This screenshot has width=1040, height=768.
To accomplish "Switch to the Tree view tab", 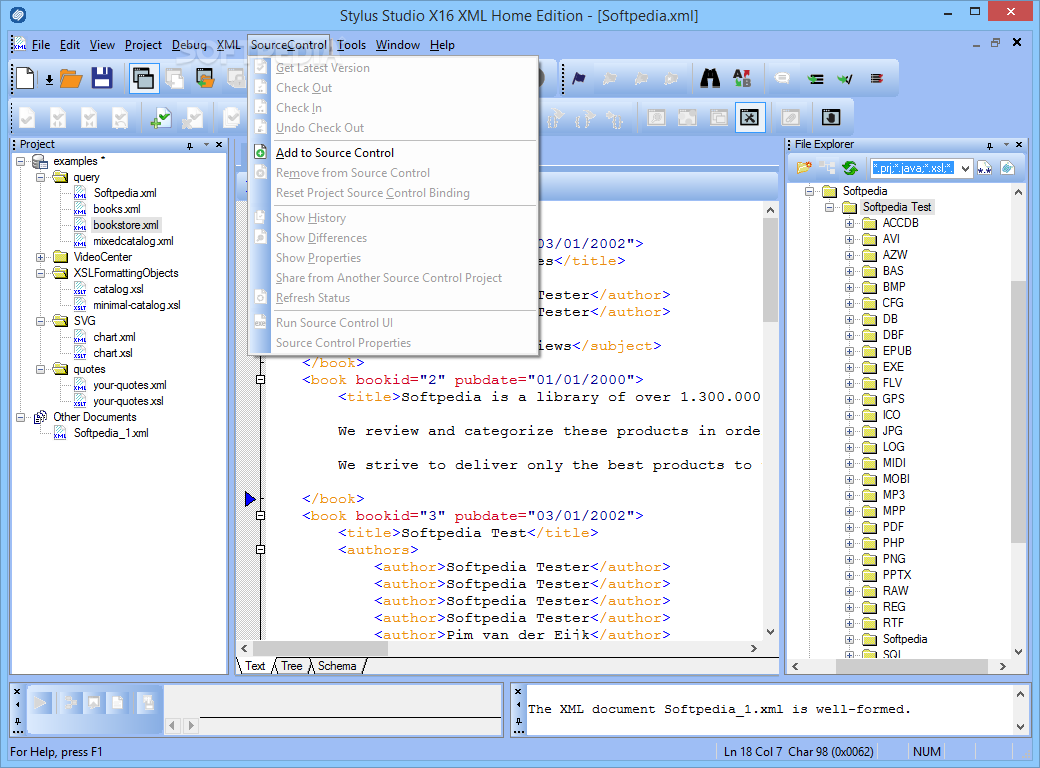I will (291, 666).
